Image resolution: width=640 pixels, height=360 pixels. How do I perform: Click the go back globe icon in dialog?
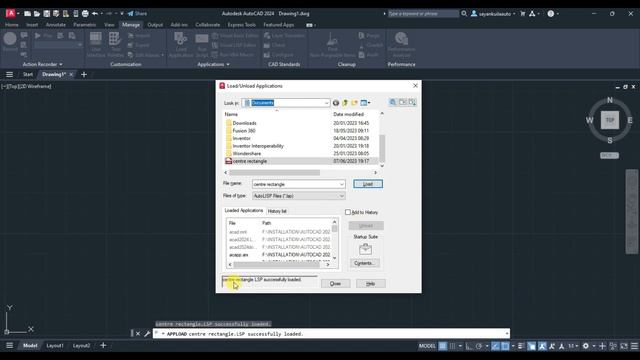tap(336, 103)
